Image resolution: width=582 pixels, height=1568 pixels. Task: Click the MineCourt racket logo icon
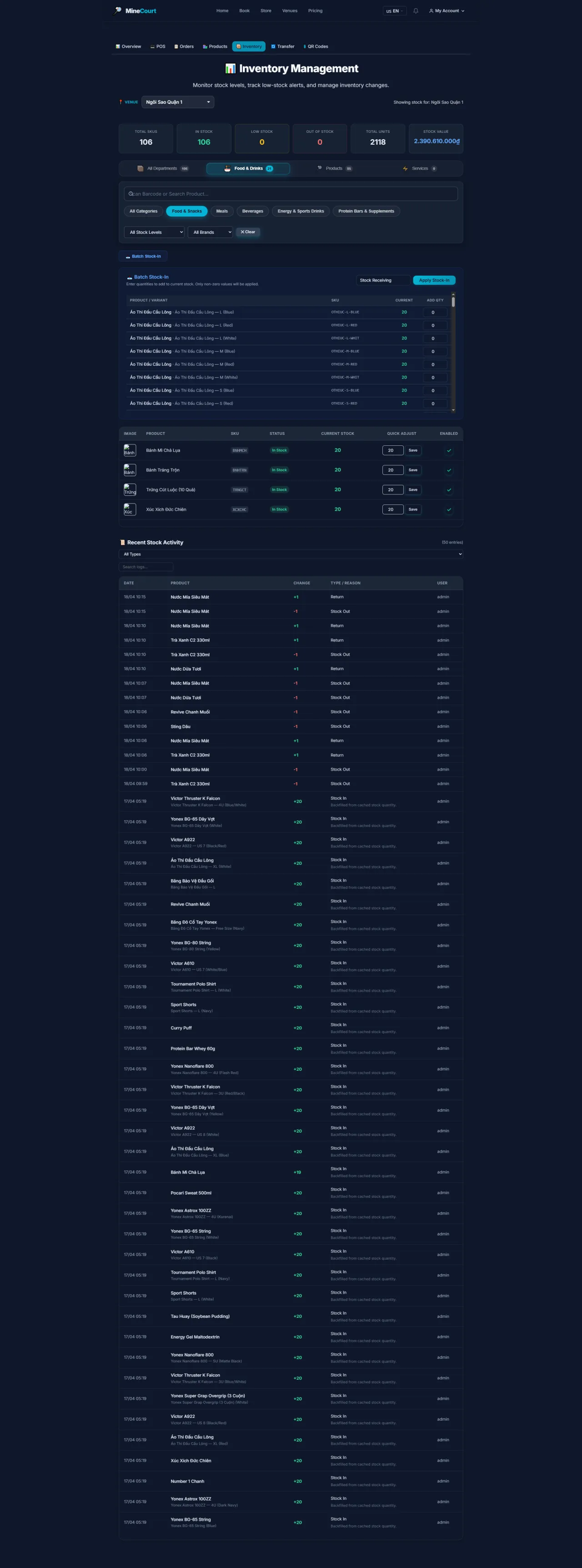[x=118, y=10]
